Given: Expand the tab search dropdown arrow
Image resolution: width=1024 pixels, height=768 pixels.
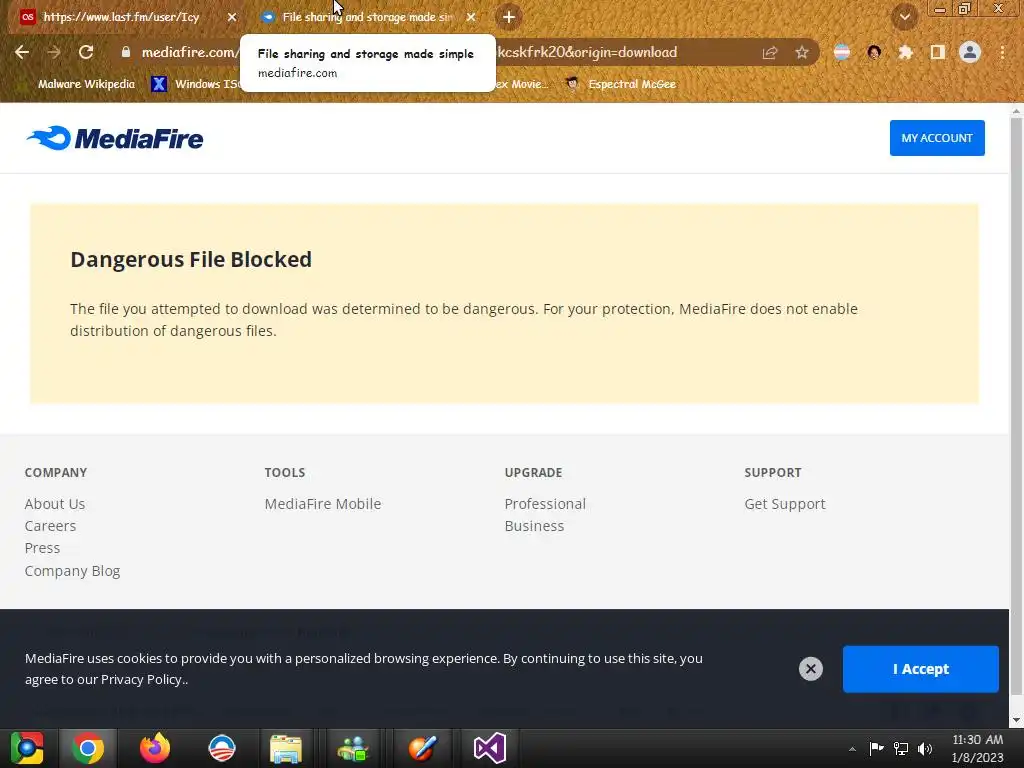Looking at the screenshot, I should pyautogui.click(x=905, y=17).
